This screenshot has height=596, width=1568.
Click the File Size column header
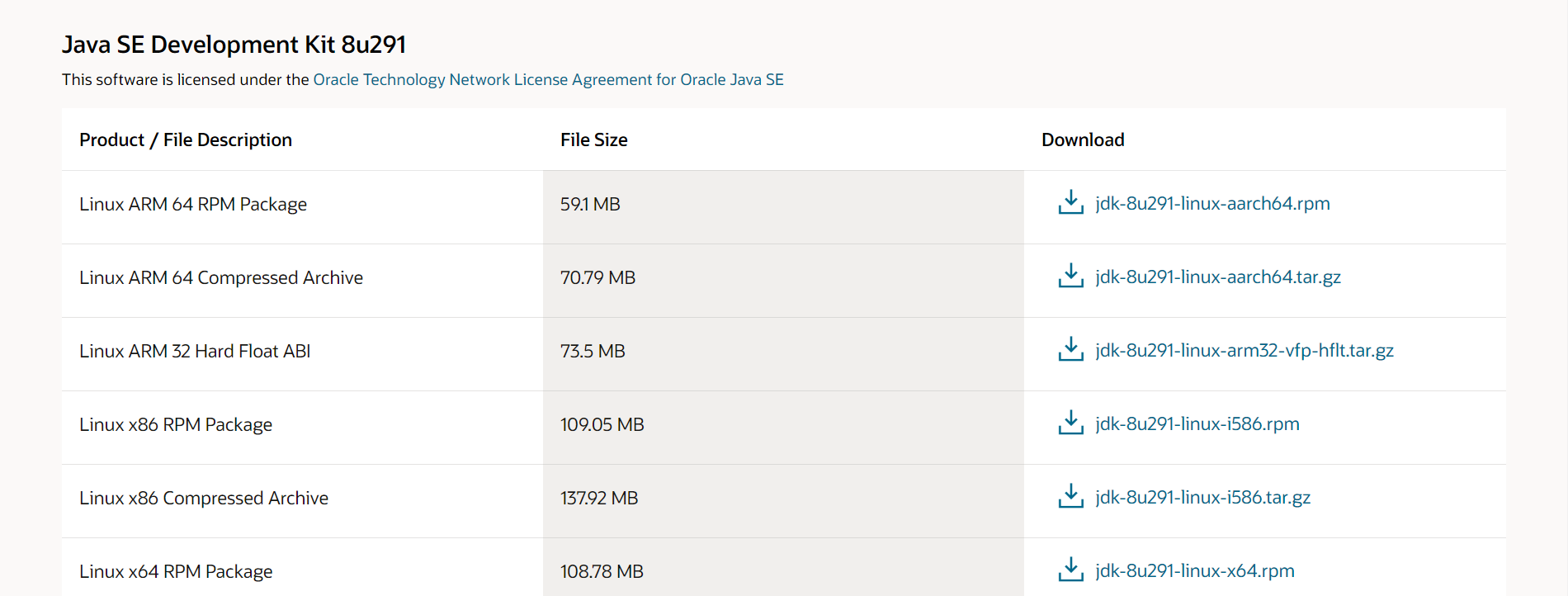pos(593,140)
